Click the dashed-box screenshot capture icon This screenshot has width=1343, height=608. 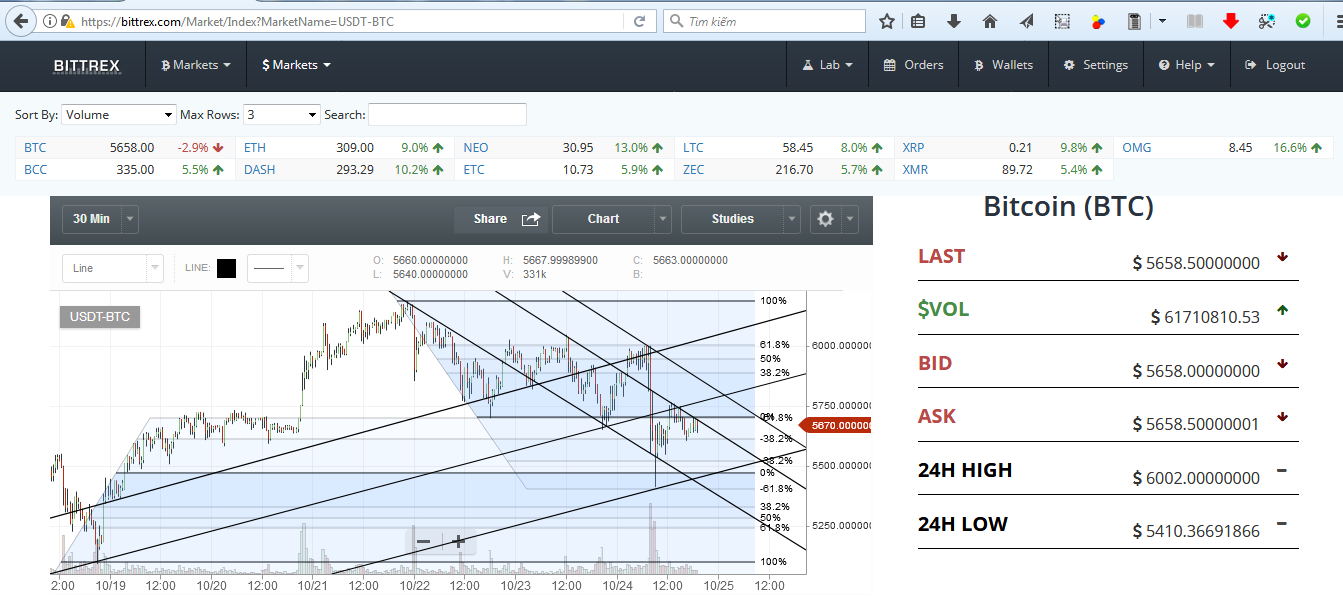[1062, 21]
